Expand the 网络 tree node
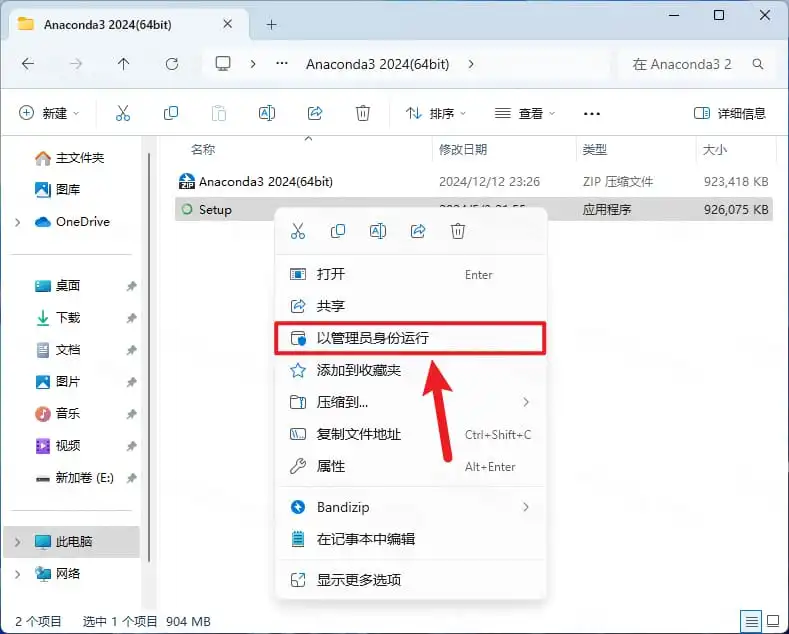The height and width of the screenshot is (634, 789). 18,574
